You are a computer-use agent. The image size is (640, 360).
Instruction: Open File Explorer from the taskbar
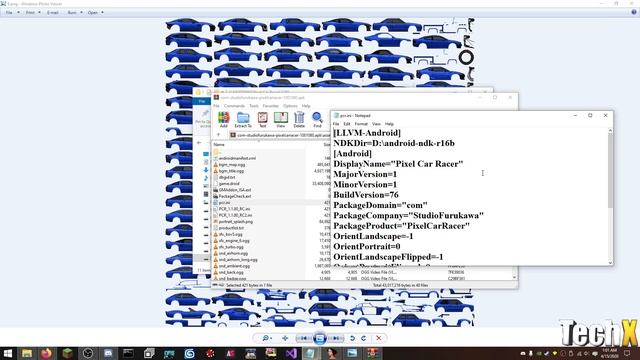[27, 353]
